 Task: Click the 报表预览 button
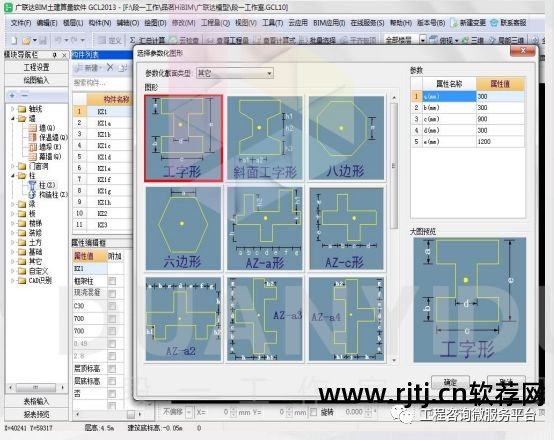pyautogui.click(x=36, y=414)
